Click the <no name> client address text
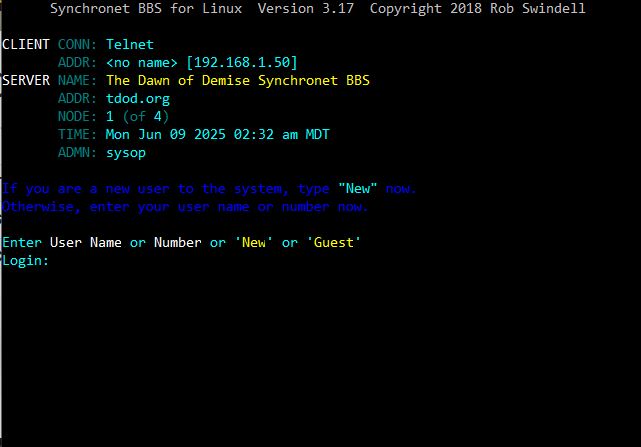 [x=142, y=63]
